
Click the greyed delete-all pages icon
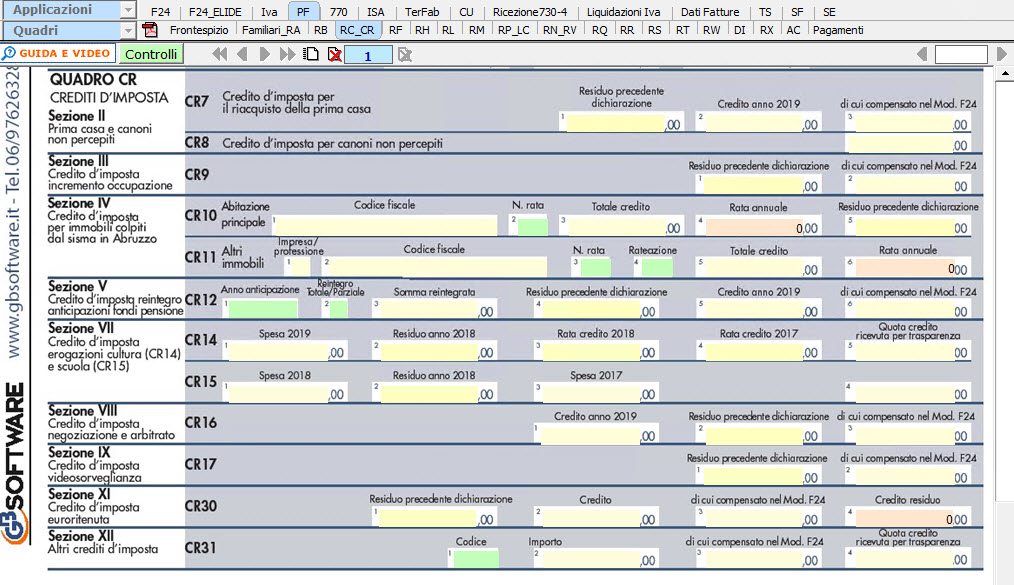pyautogui.click(x=405, y=54)
